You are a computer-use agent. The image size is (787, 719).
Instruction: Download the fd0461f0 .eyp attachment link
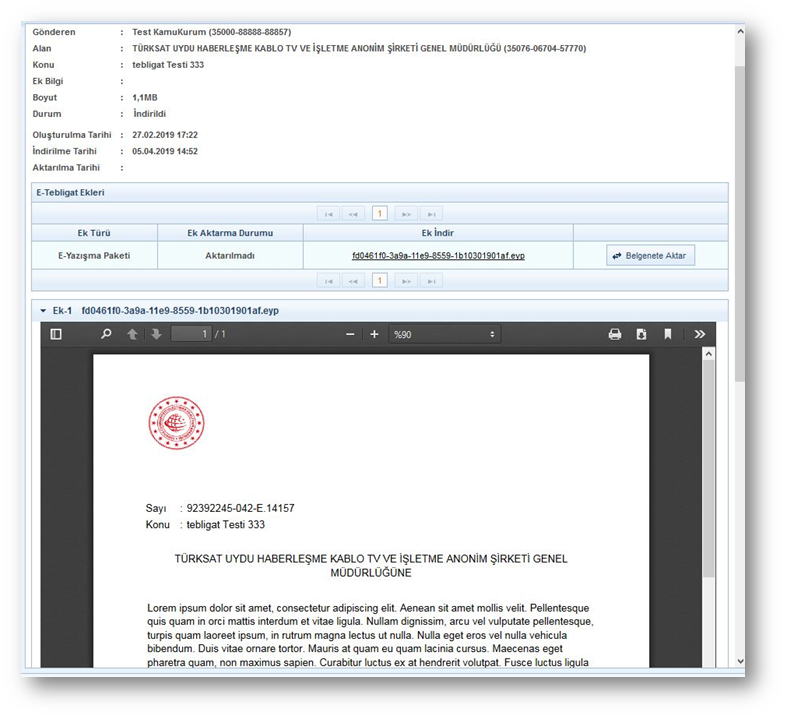coord(438,256)
